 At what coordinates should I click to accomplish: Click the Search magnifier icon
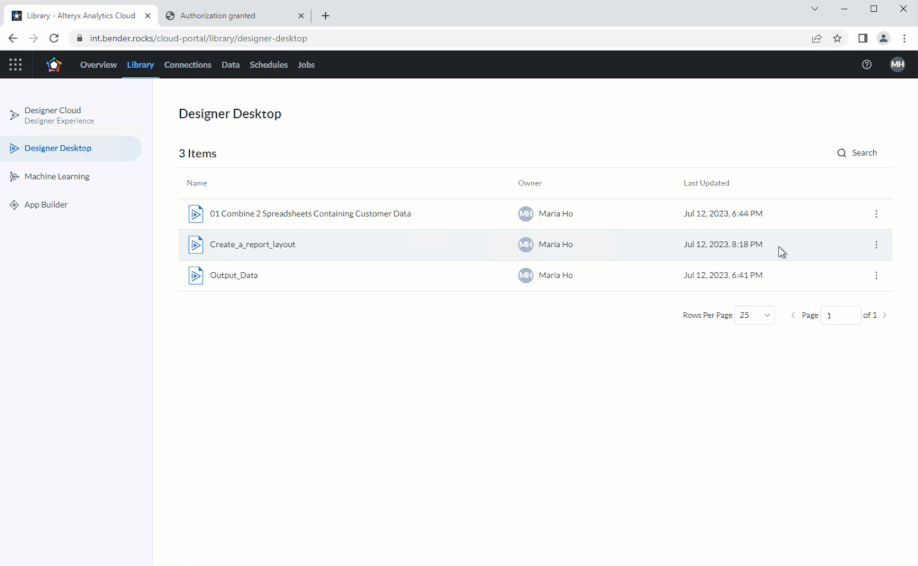[x=842, y=153]
